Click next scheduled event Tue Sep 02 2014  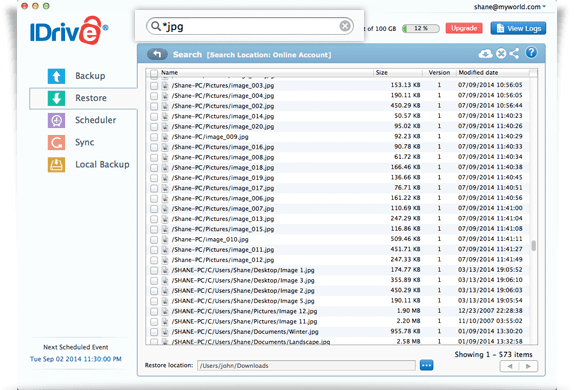click(76, 359)
